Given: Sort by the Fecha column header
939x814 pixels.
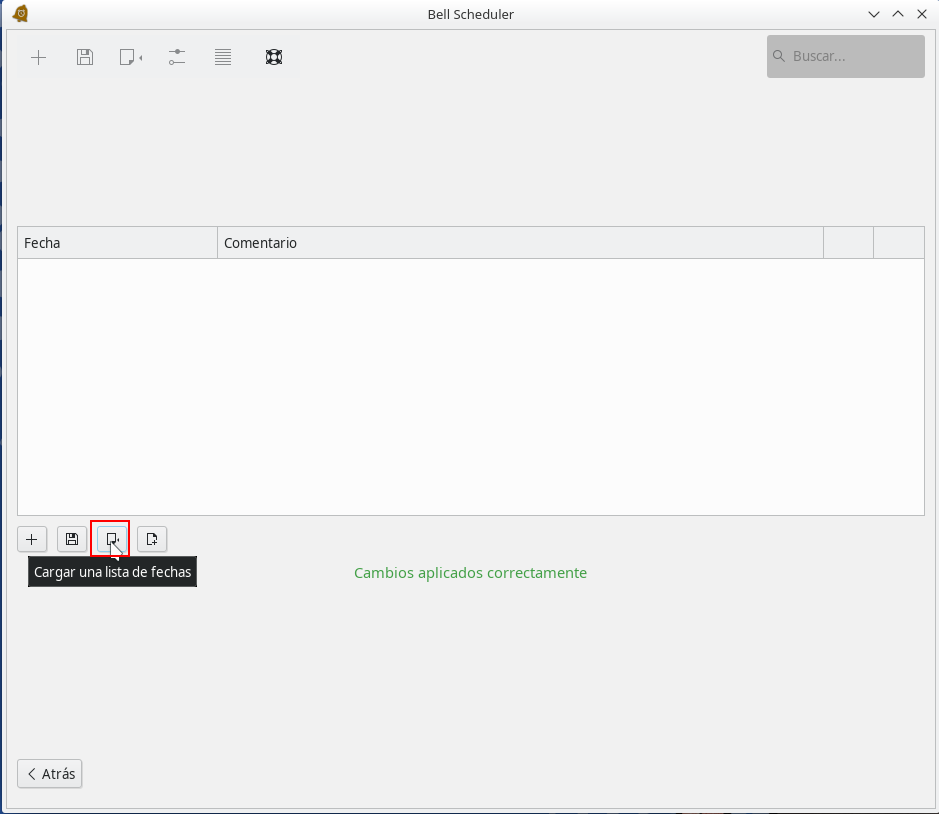Looking at the screenshot, I should coord(117,243).
